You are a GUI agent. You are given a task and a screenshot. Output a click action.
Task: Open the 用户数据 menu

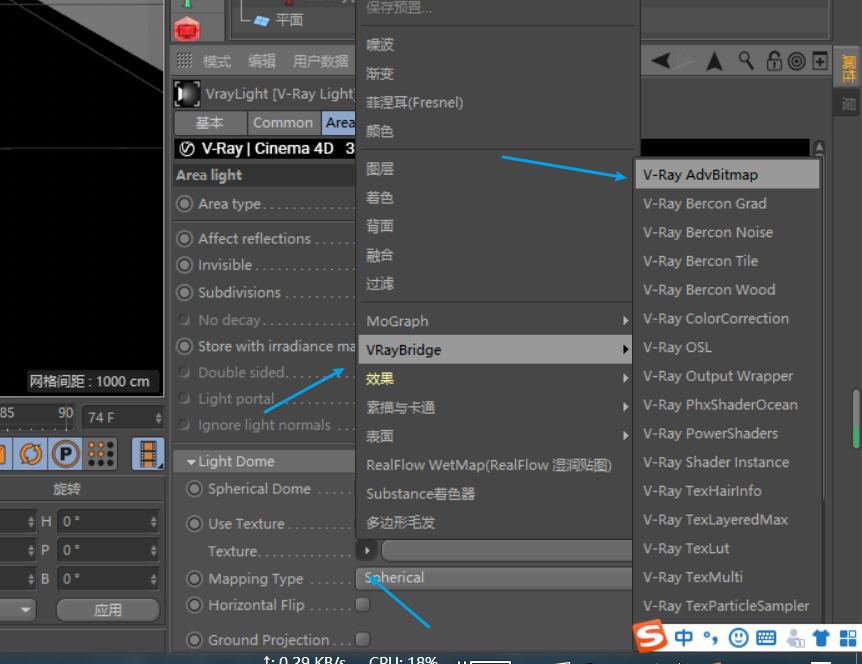[x=321, y=61]
